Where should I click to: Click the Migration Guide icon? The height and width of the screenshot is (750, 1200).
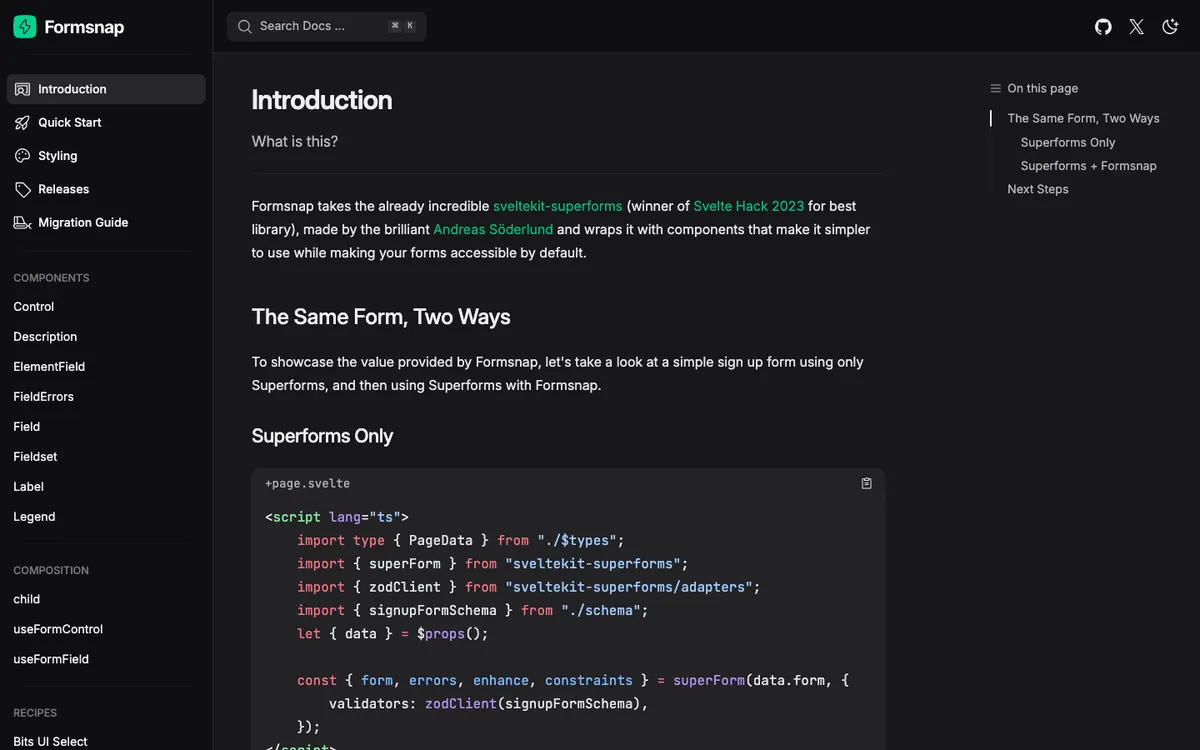[22, 222]
